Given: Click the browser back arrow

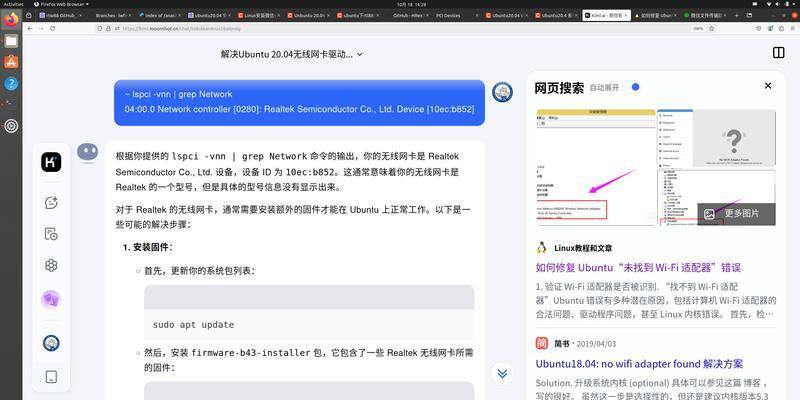Looking at the screenshot, I should pyautogui.click(x=30, y=29).
